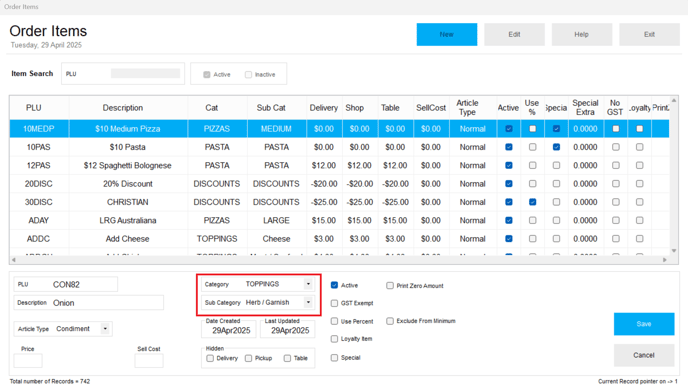Select the 20% Discount item
This screenshot has height=385, width=688.
coord(339,184)
